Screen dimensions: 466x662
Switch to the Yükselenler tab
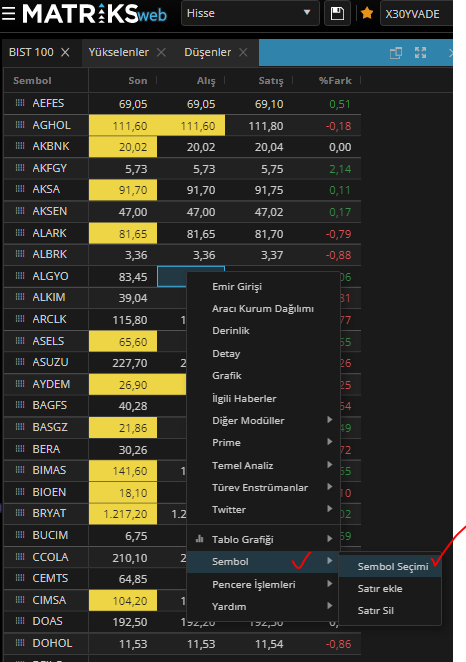(119, 52)
